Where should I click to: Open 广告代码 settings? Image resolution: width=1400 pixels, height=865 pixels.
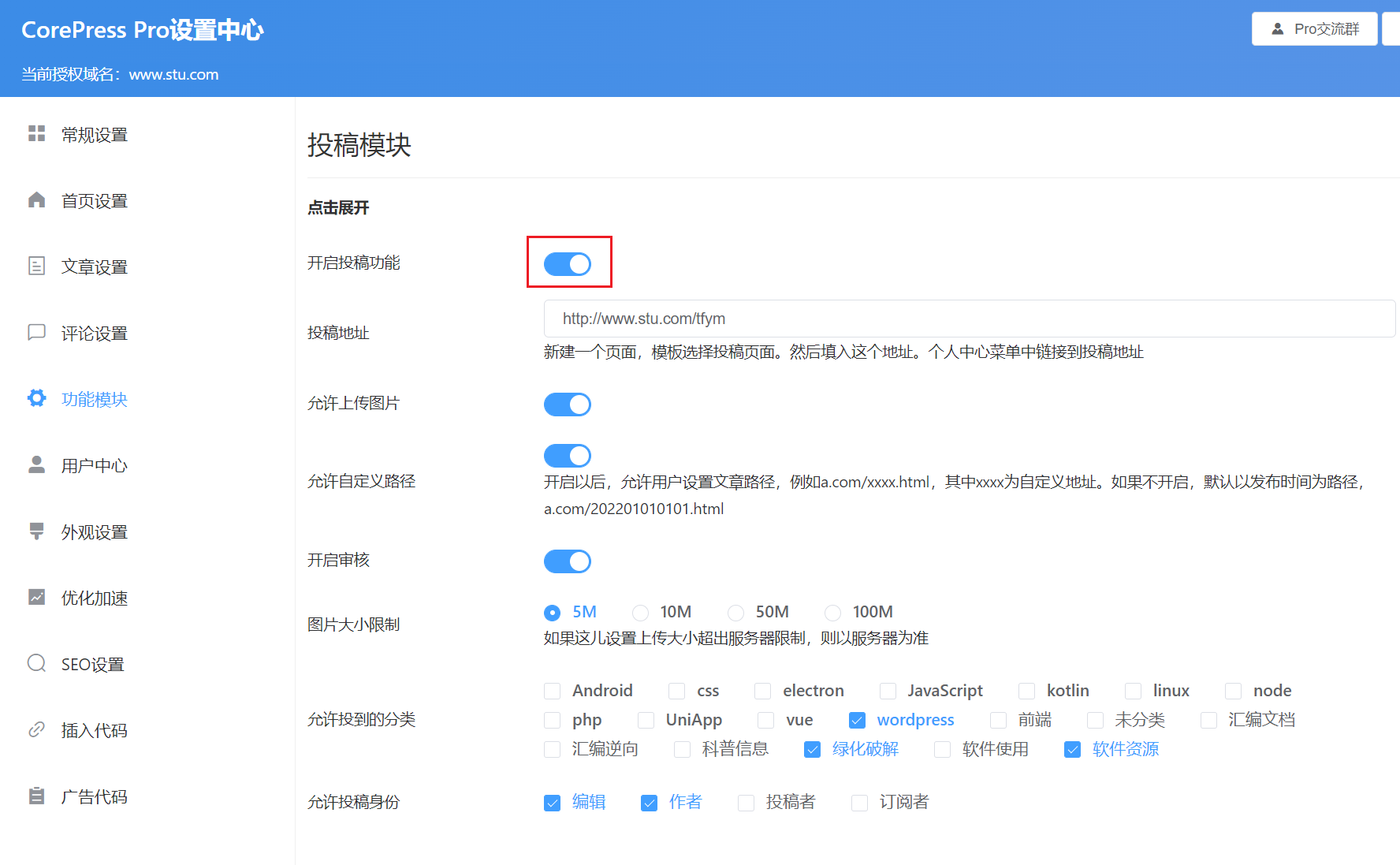[x=95, y=797]
